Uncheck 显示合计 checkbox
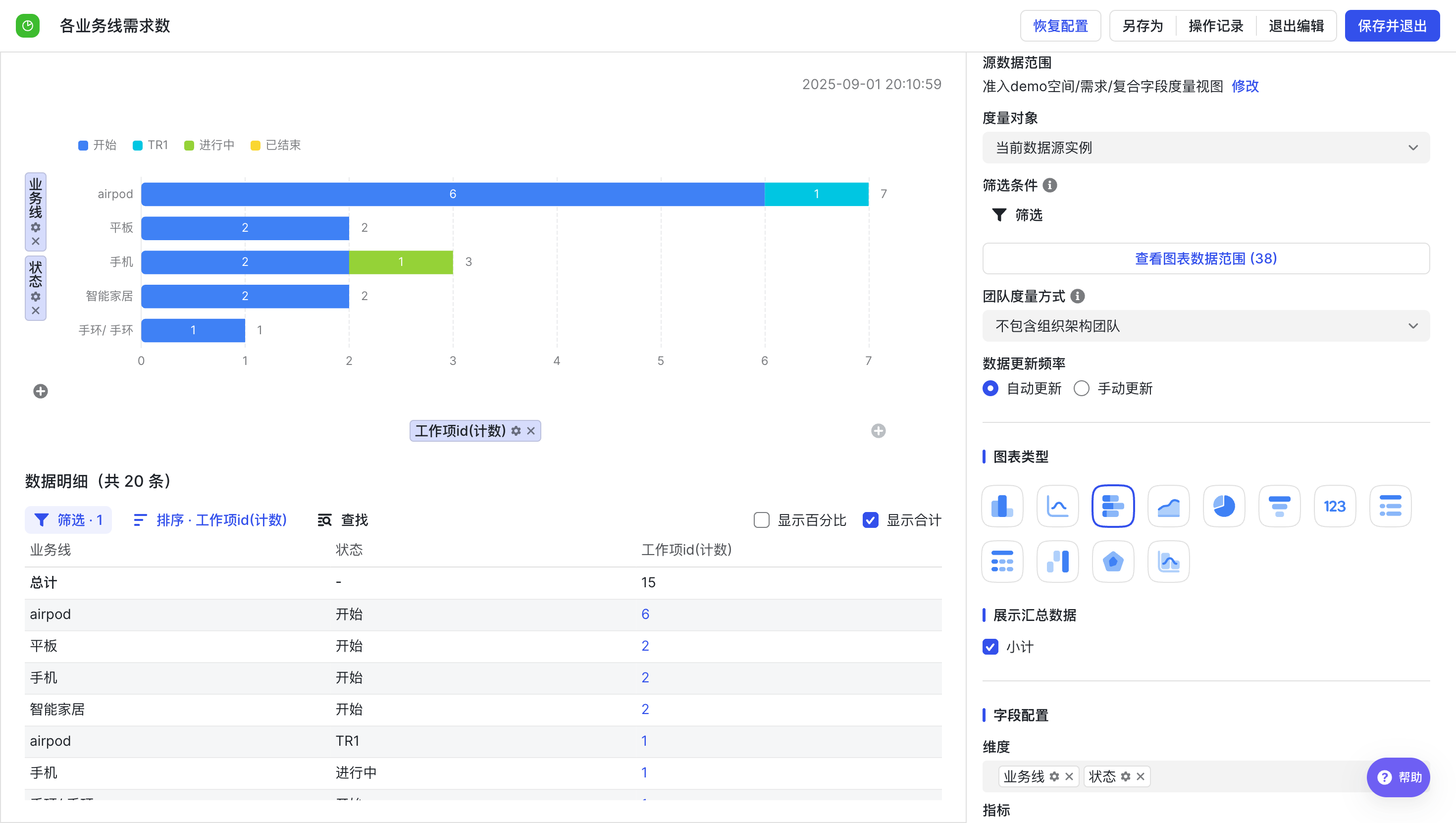Viewport: 1456px width, 823px height. [871, 520]
